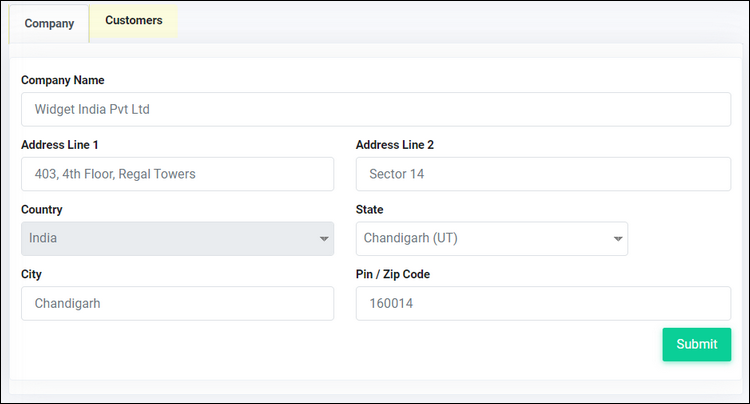Click the Address Line 2 field with Sector 14
Image resolution: width=750 pixels, height=404 pixels.
click(543, 174)
